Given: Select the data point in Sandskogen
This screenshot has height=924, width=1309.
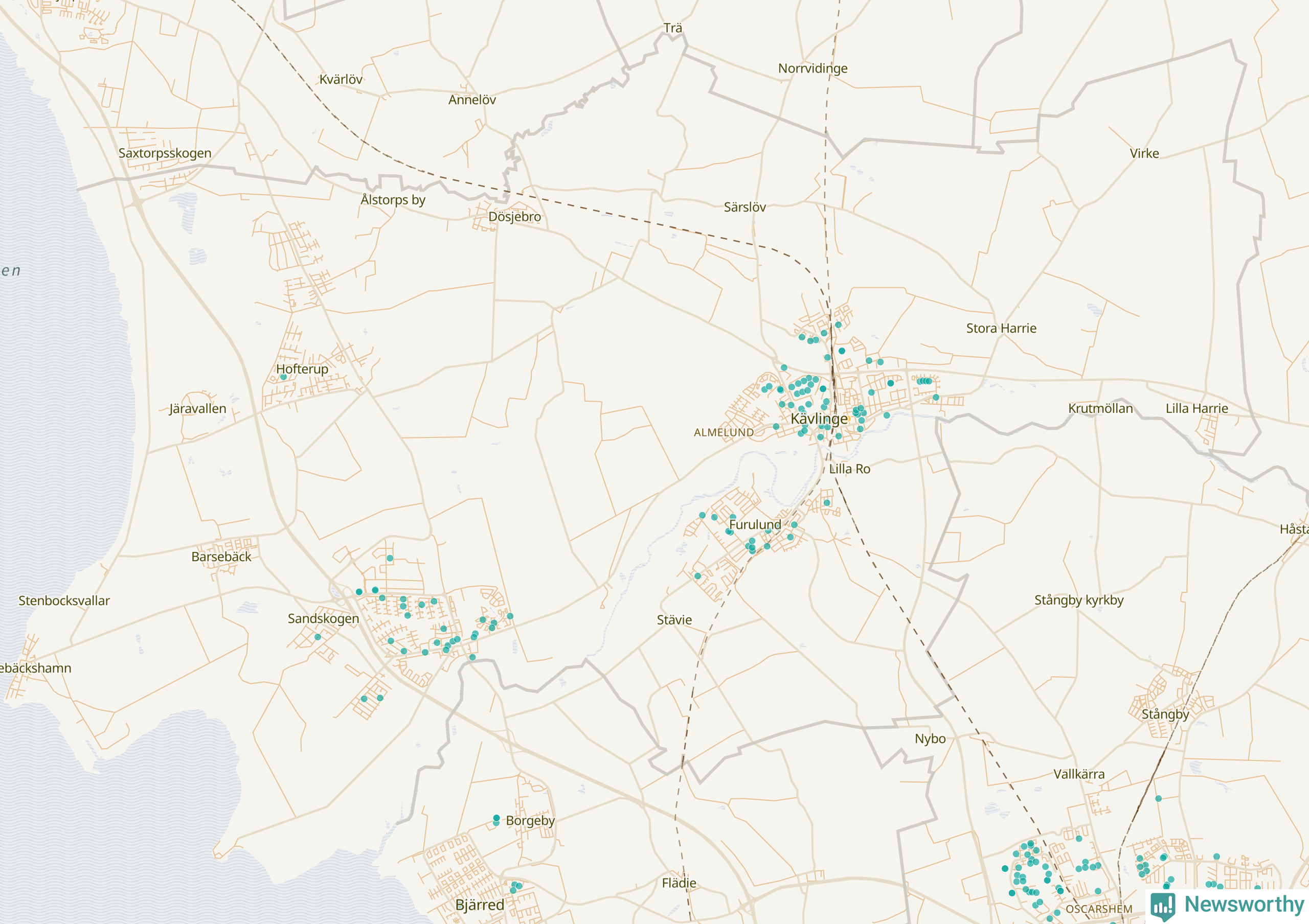Looking at the screenshot, I should coord(318,637).
